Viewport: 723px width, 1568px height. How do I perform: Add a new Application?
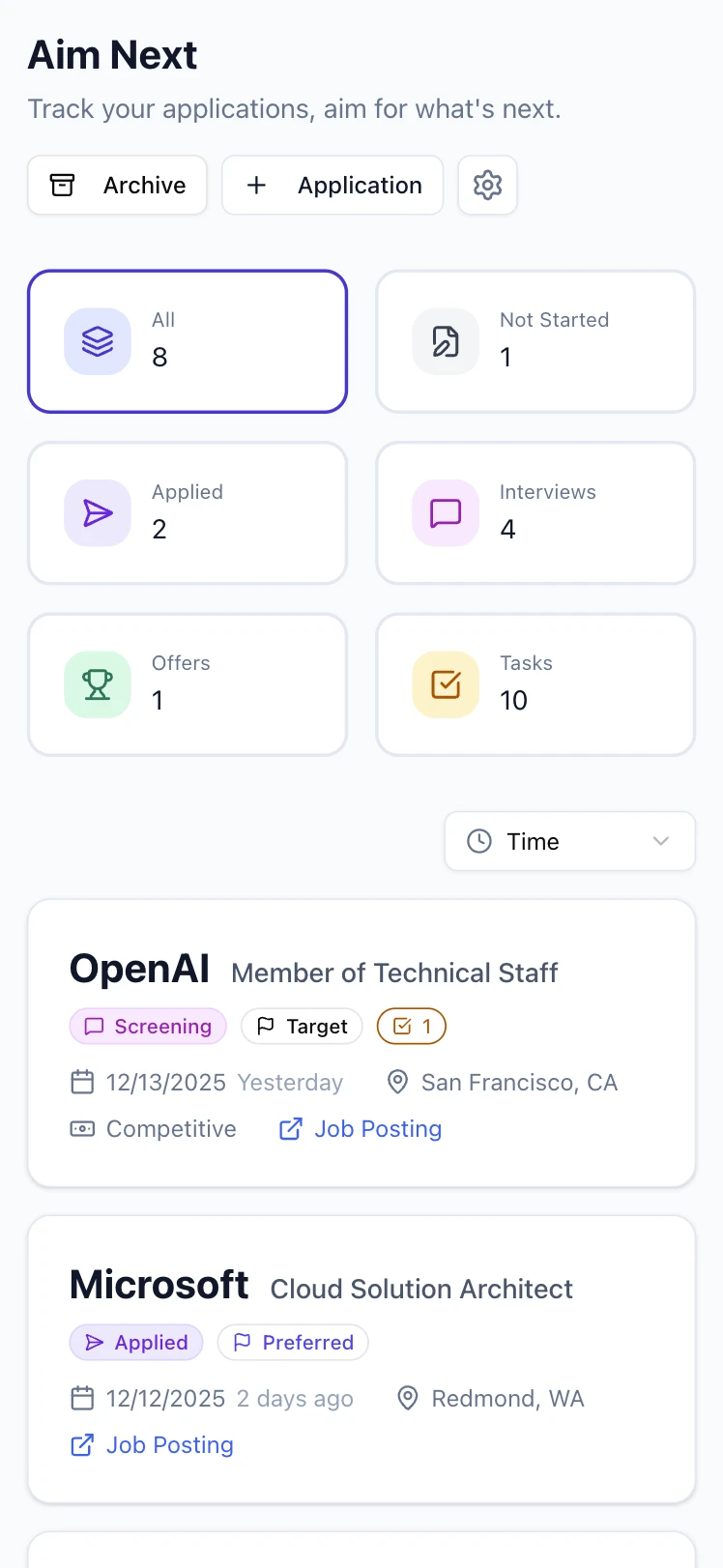333,185
